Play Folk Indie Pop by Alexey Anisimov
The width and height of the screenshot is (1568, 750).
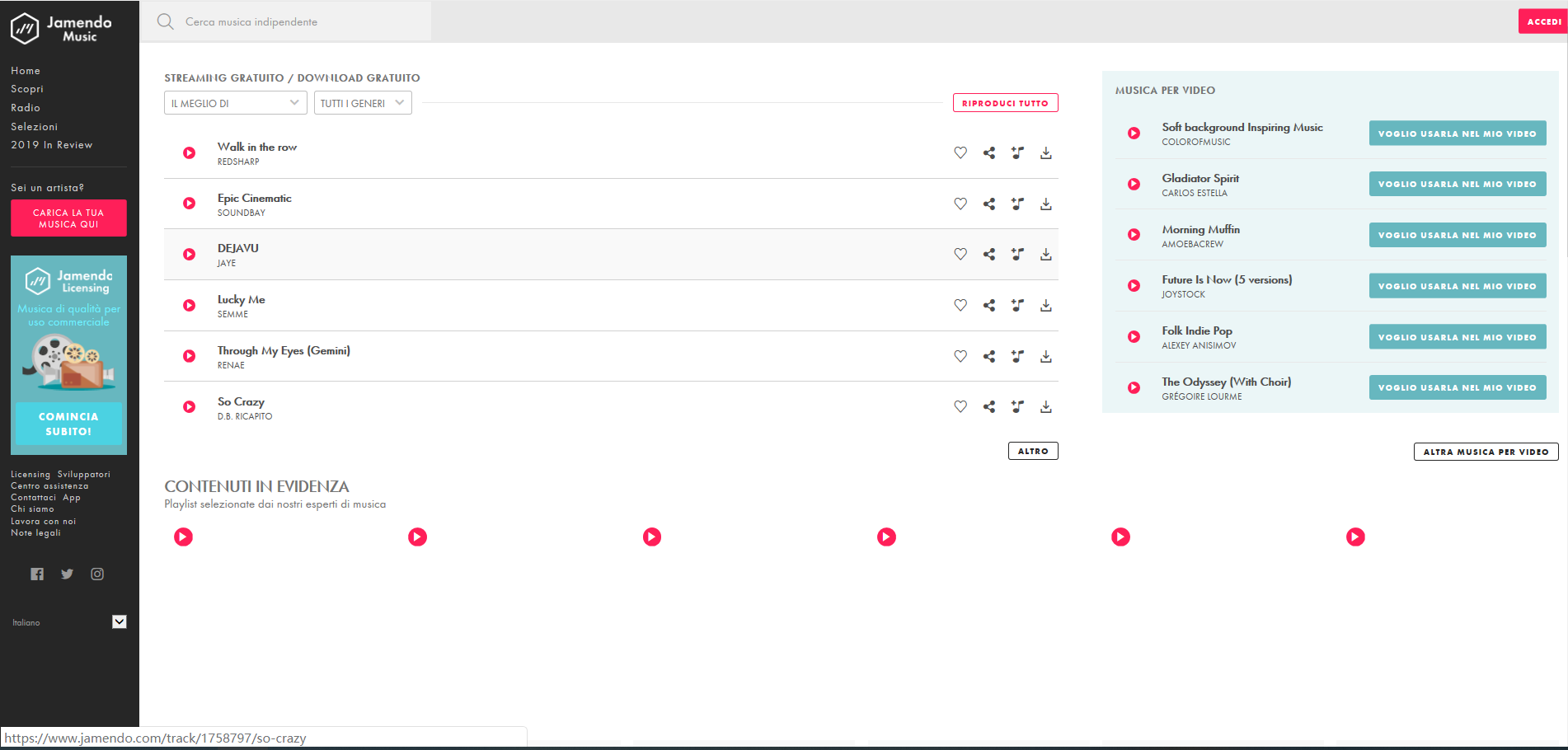1134,337
